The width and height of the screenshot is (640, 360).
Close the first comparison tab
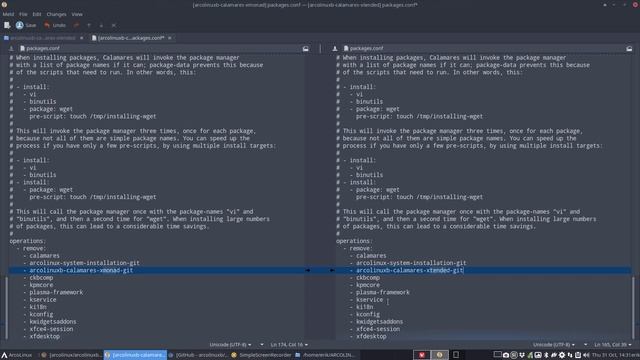coord(81,38)
